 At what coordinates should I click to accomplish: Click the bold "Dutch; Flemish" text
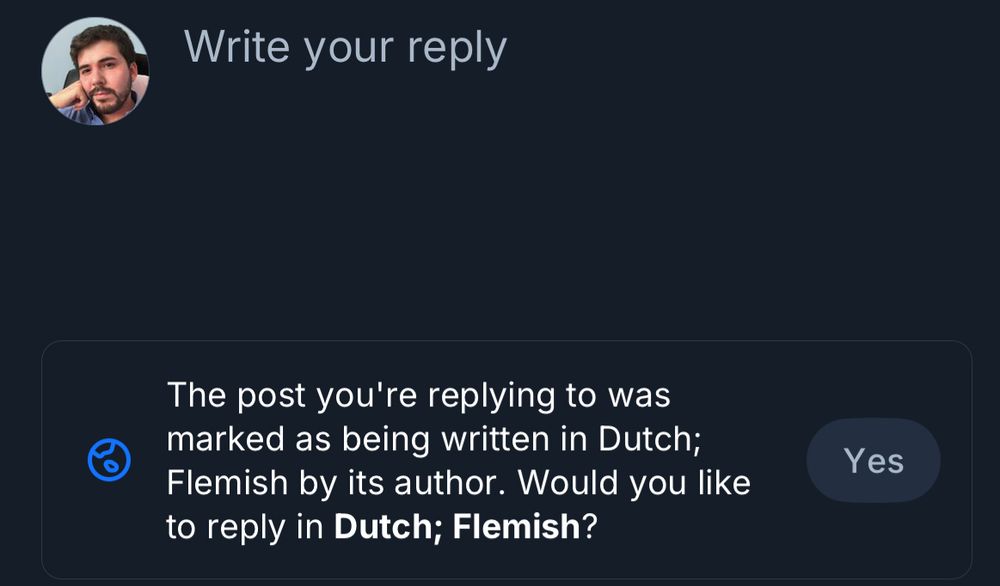pyautogui.click(x=456, y=526)
